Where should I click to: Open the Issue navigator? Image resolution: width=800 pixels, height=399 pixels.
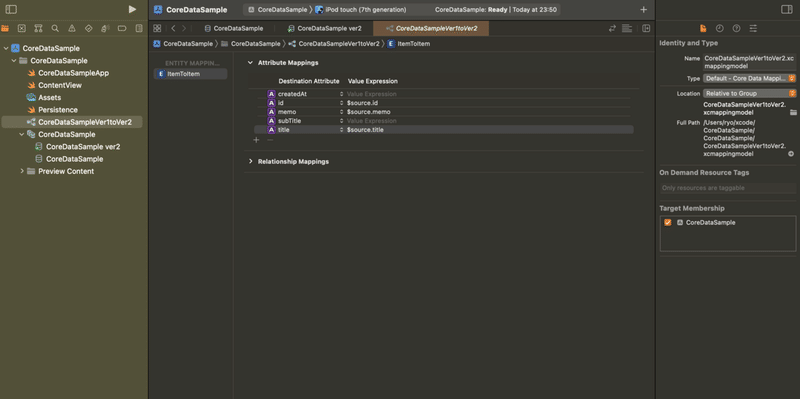(x=72, y=29)
